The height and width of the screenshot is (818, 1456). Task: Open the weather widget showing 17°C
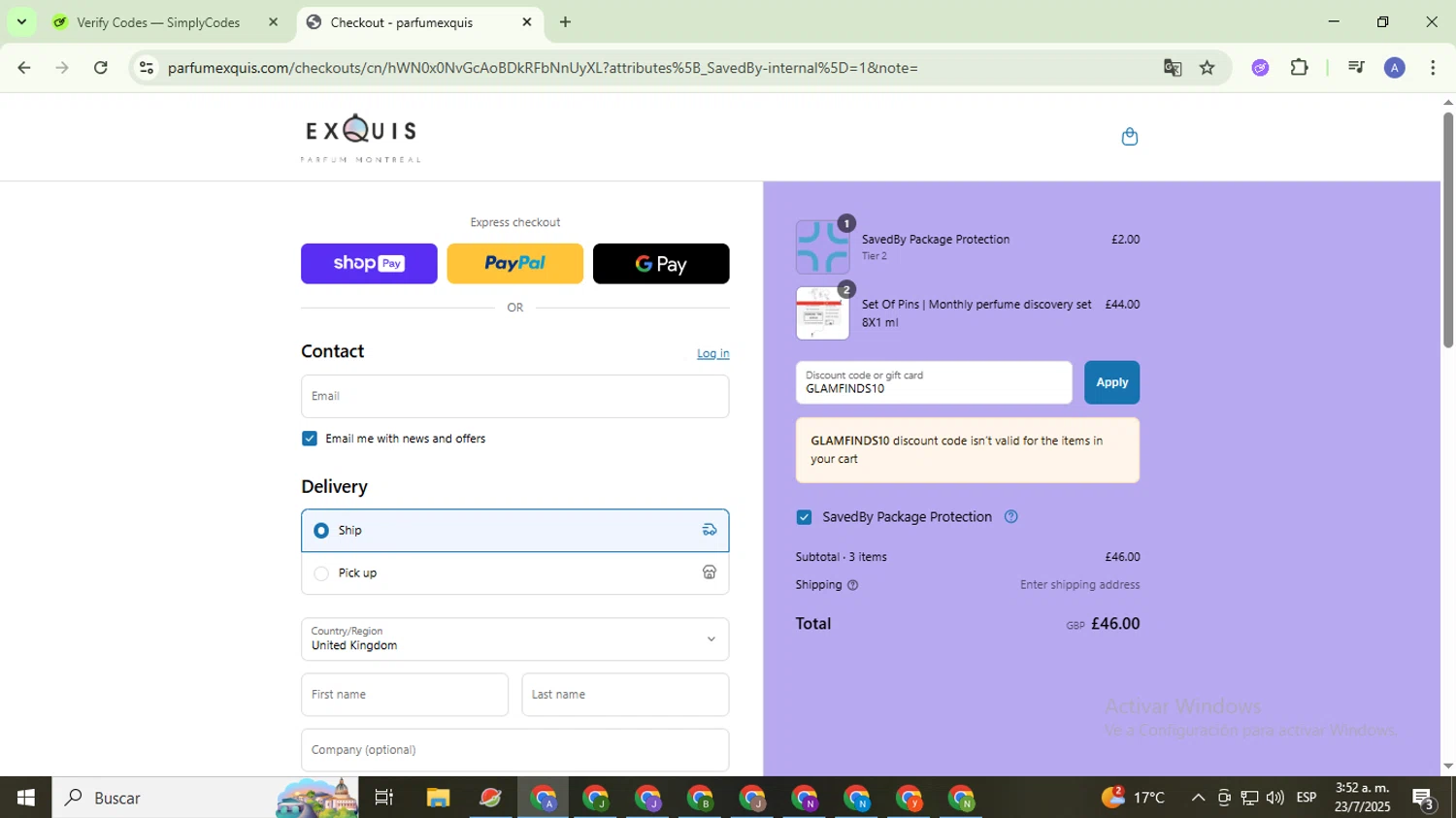coord(1133,798)
